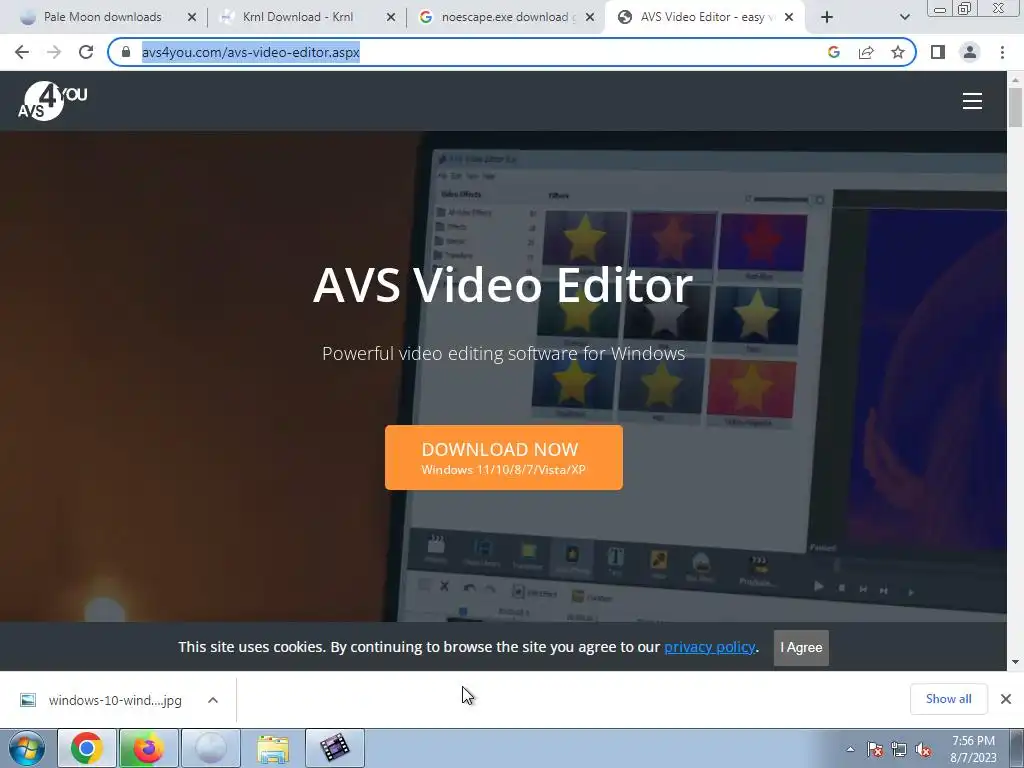Expand the tab search chevron

tap(904, 17)
